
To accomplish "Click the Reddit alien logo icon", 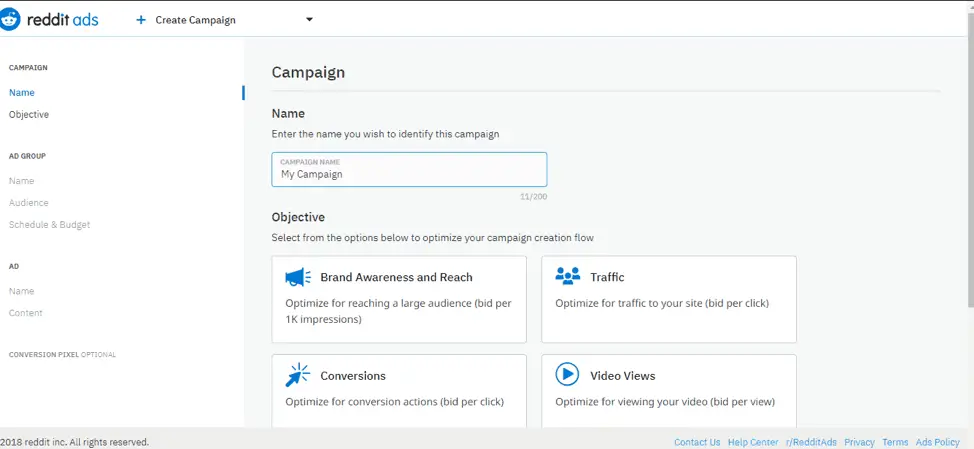I will click(11, 20).
